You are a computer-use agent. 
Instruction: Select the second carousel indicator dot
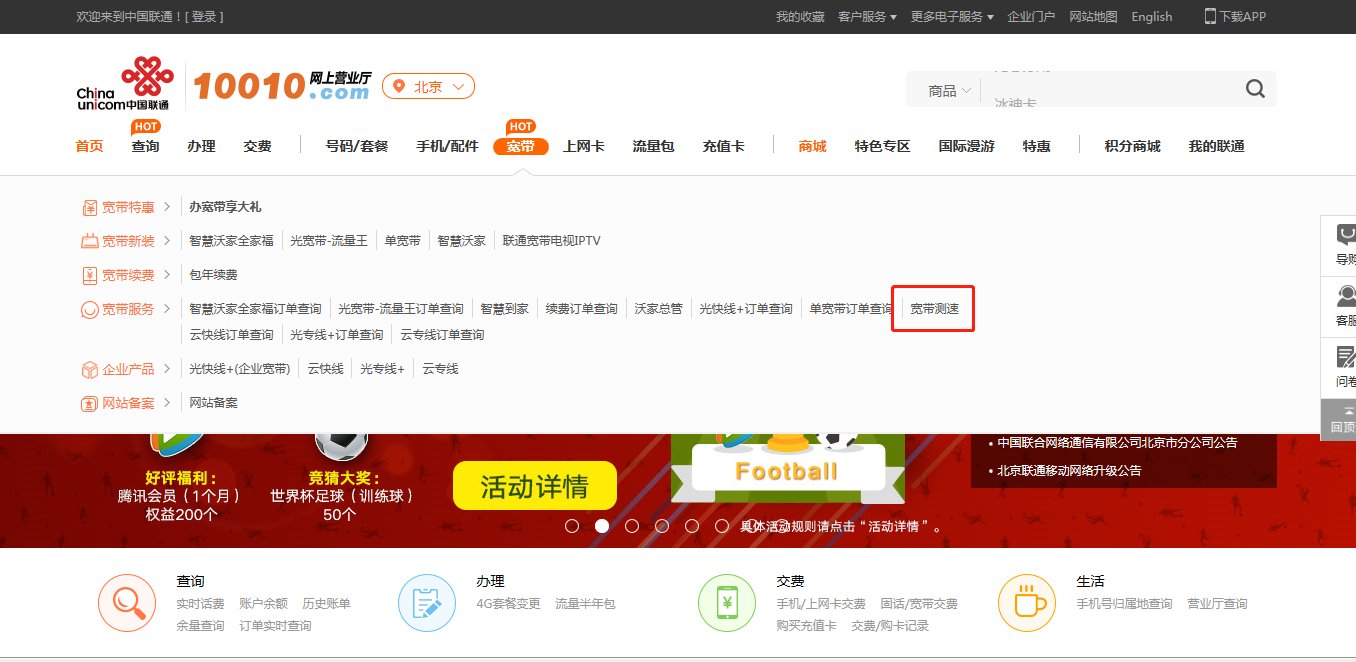pyautogui.click(x=602, y=525)
